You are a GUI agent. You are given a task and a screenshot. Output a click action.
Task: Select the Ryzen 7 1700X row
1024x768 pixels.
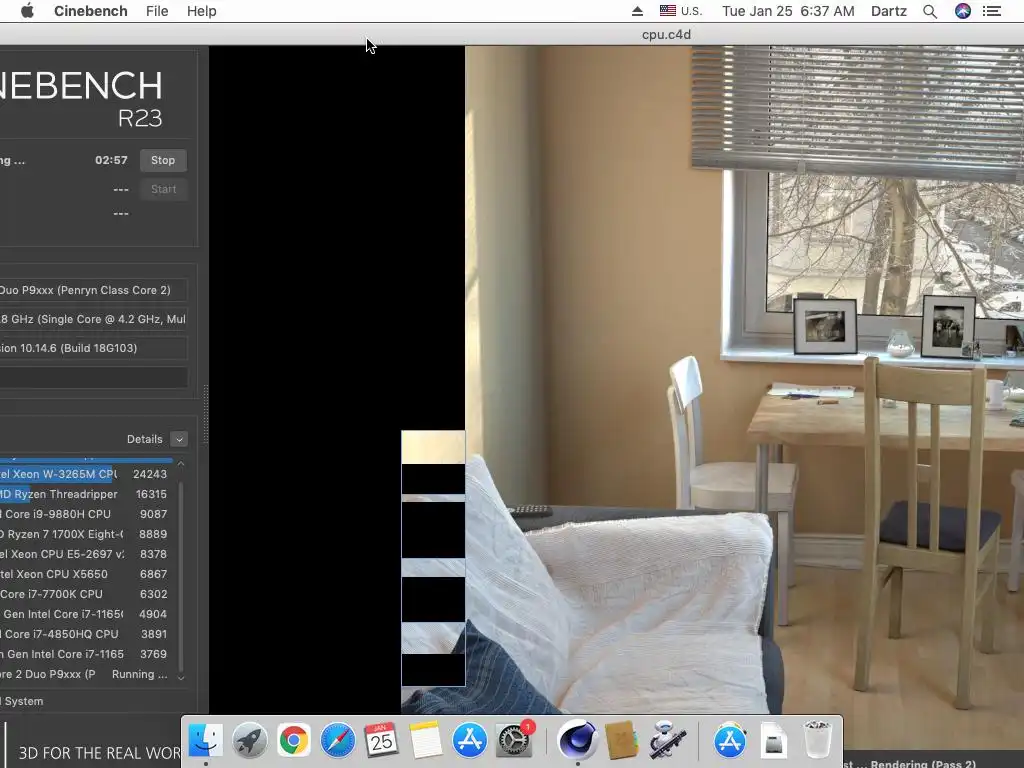tap(86, 534)
